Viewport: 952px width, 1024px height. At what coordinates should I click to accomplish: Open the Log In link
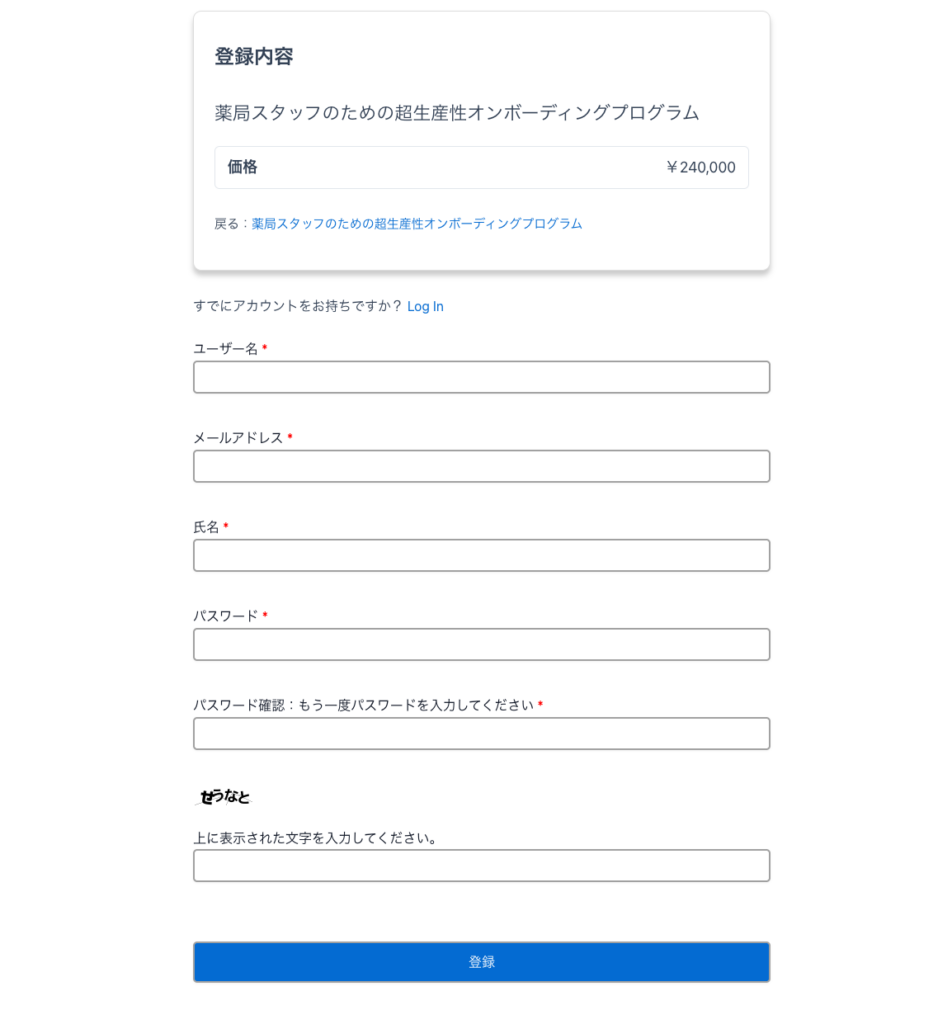tap(425, 306)
